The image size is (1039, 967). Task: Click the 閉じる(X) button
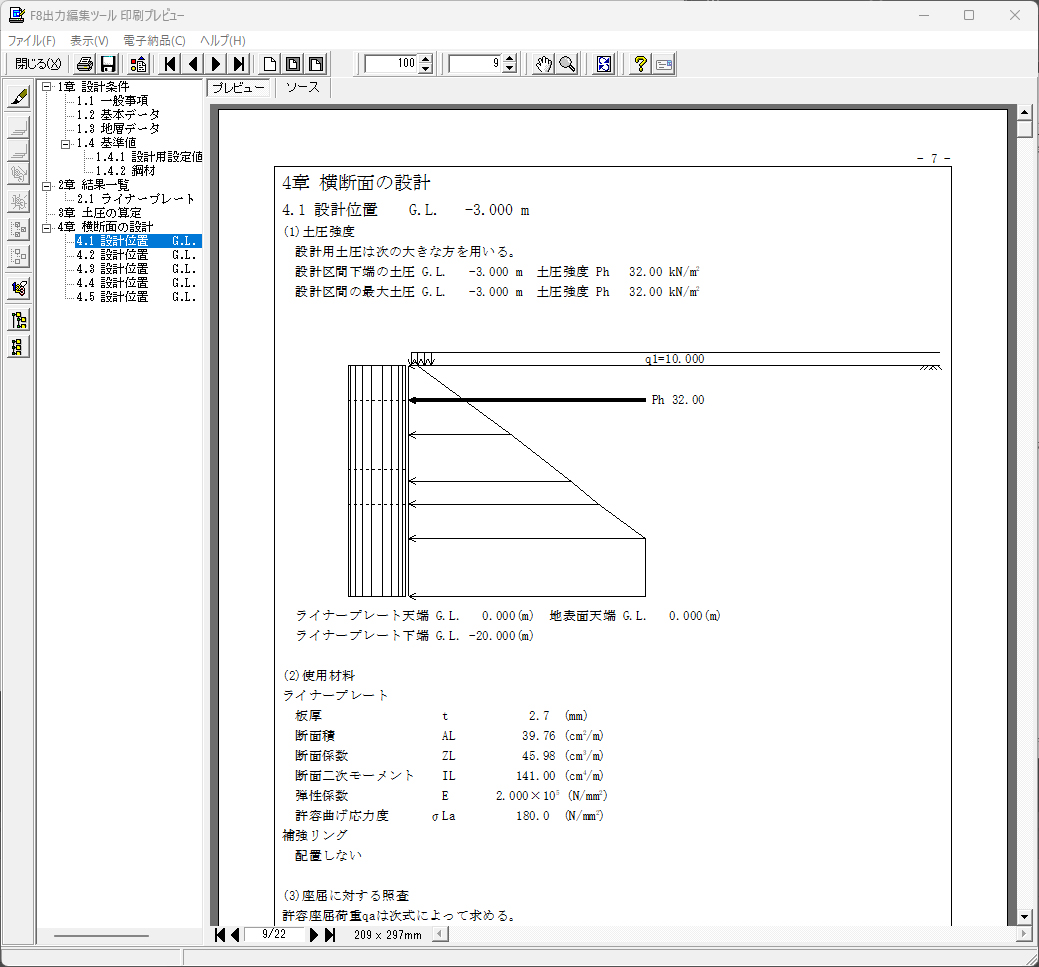pos(38,64)
